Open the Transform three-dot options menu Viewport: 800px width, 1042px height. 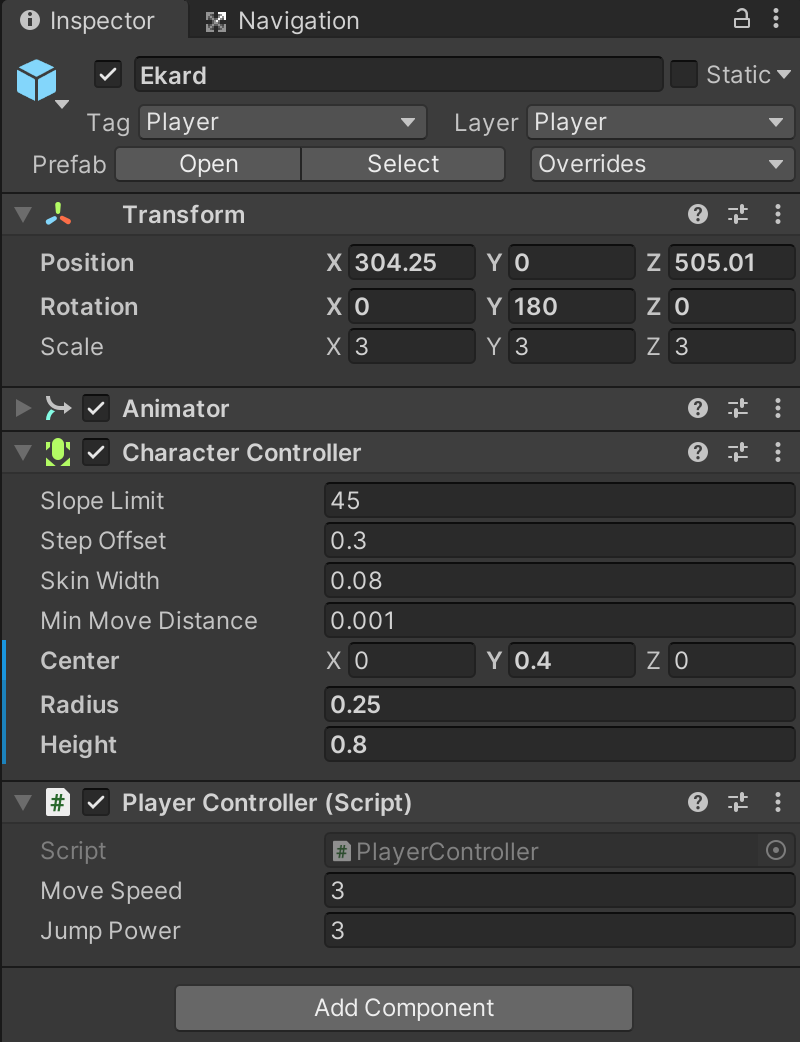click(x=778, y=214)
